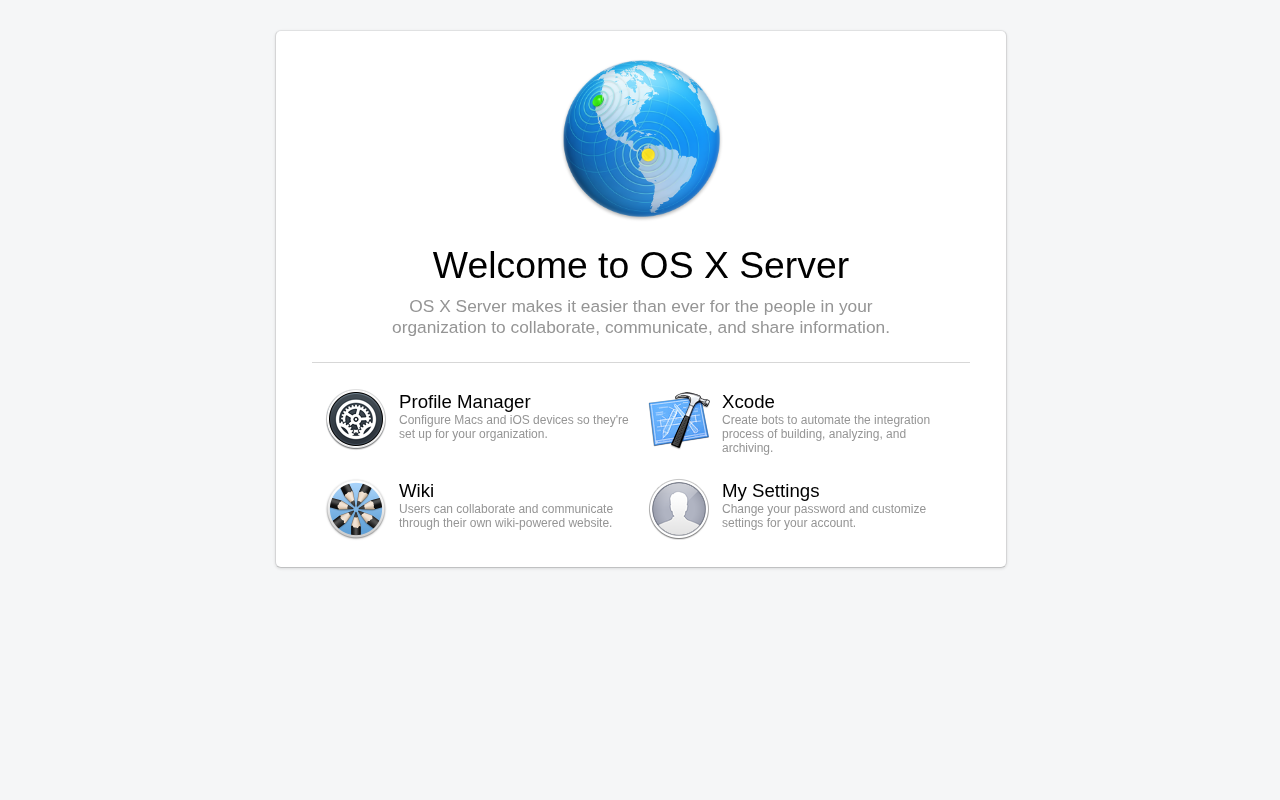1280x800 pixels.
Task: Click text "Change your password and customize"
Action: point(824,509)
